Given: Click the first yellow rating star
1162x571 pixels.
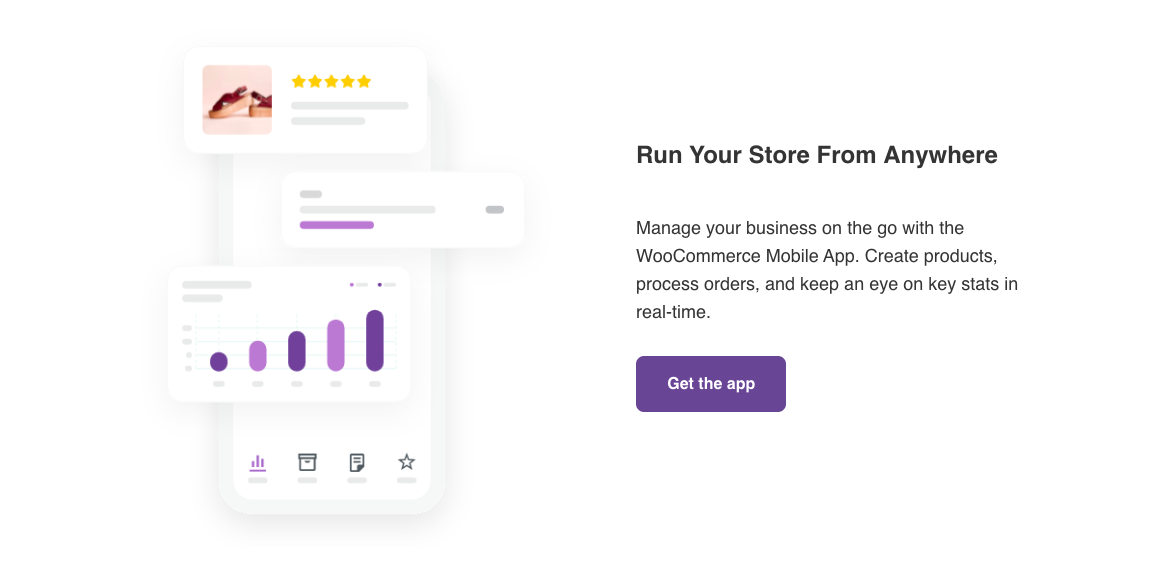Looking at the screenshot, I should (x=298, y=81).
